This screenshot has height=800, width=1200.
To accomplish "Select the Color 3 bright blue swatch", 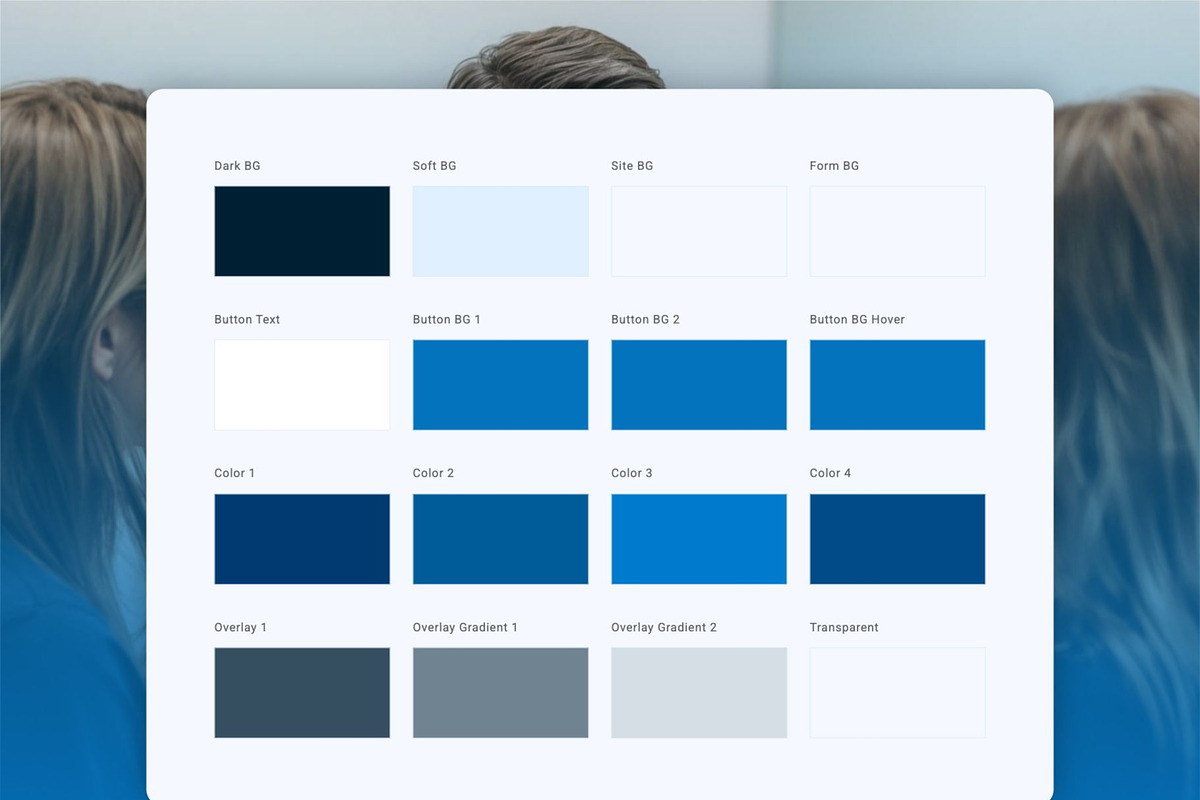I will click(x=699, y=539).
